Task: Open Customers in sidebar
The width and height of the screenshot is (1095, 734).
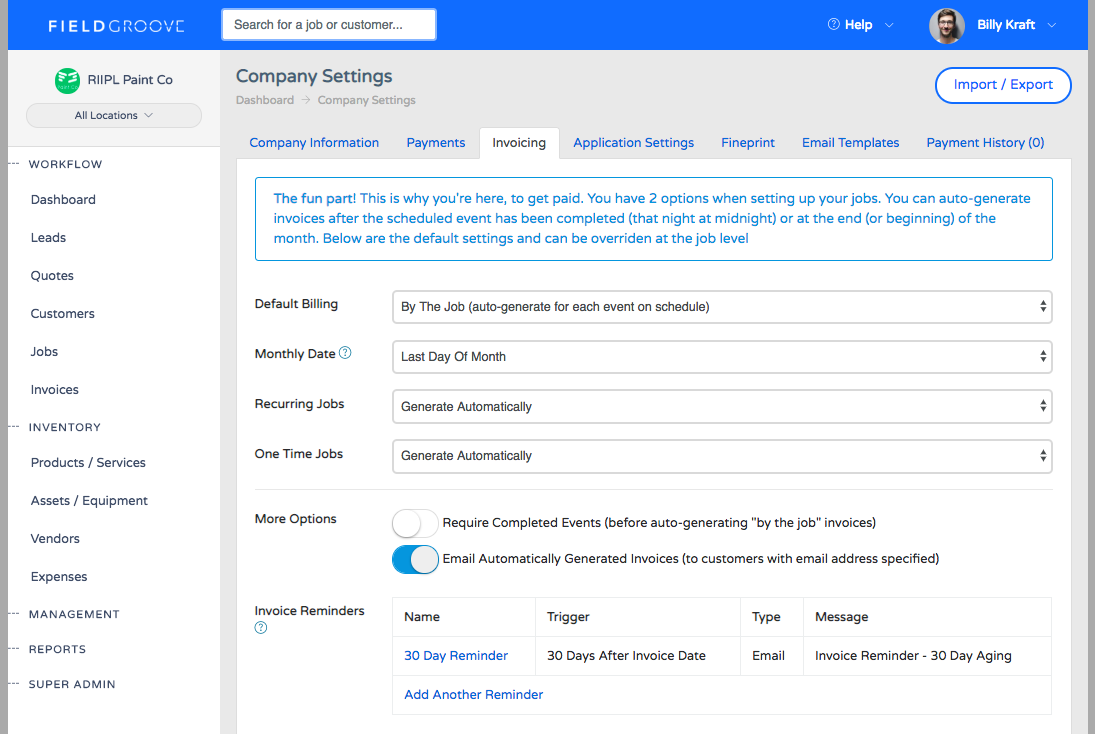Action: click(63, 314)
